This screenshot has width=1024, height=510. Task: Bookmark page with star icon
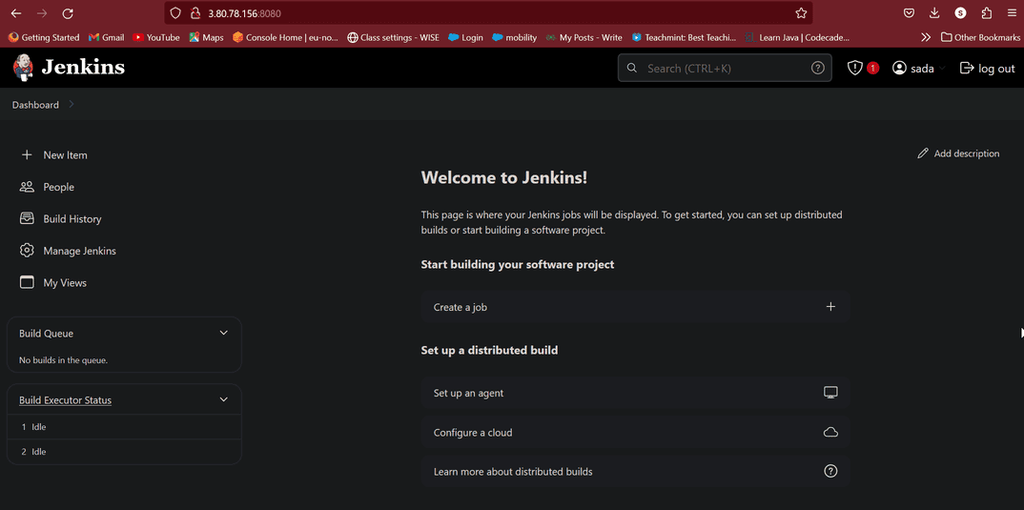[x=801, y=13]
